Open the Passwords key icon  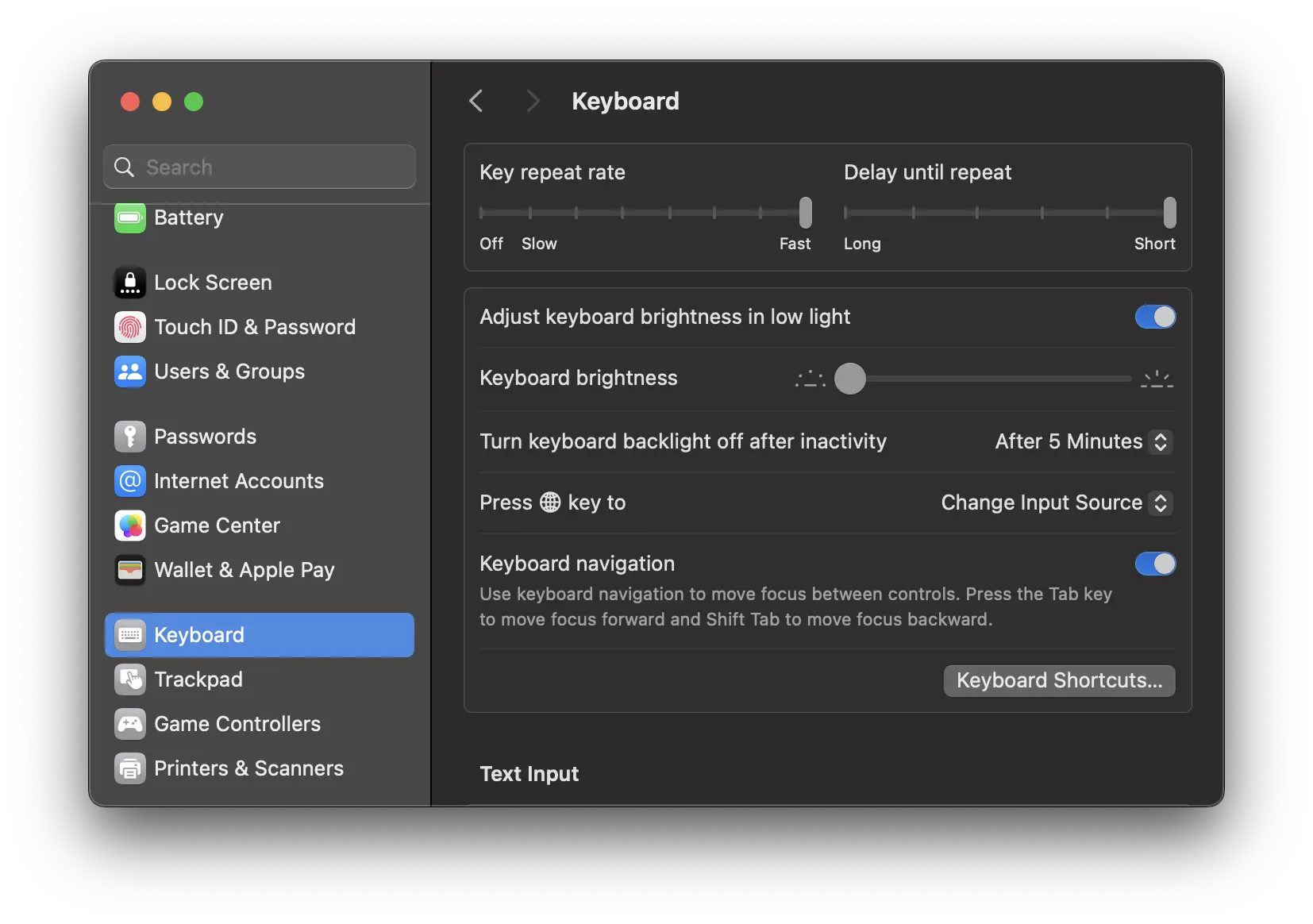pos(129,436)
